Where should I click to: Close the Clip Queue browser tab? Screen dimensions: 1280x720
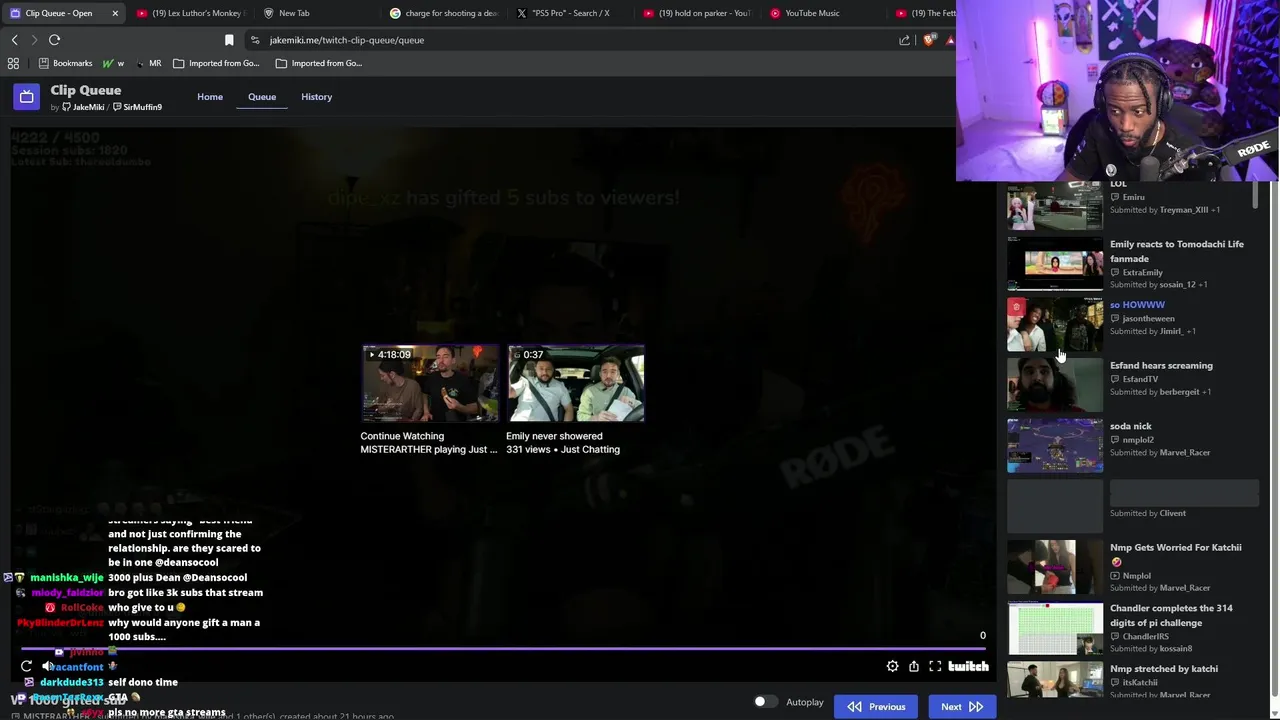click(115, 13)
